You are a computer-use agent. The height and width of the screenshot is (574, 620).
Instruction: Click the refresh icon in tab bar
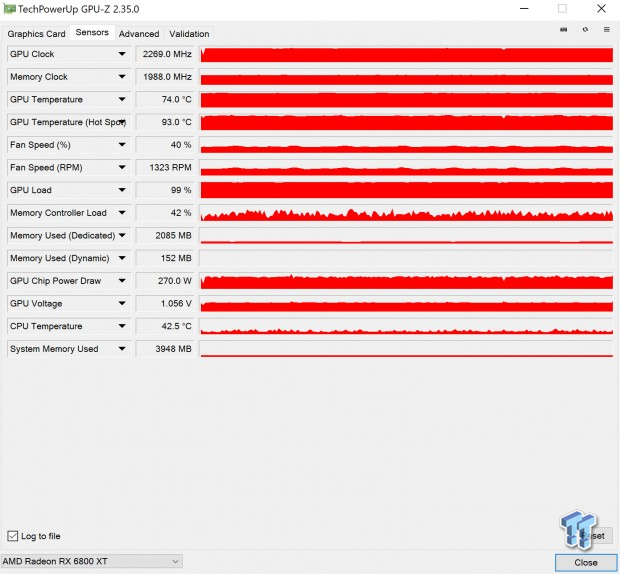pyautogui.click(x=585, y=30)
